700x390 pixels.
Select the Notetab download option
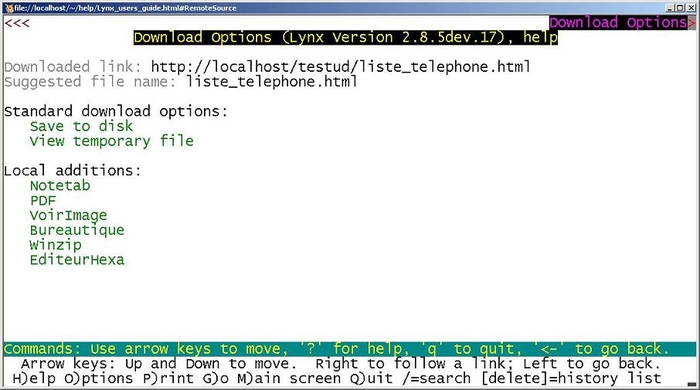point(60,186)
